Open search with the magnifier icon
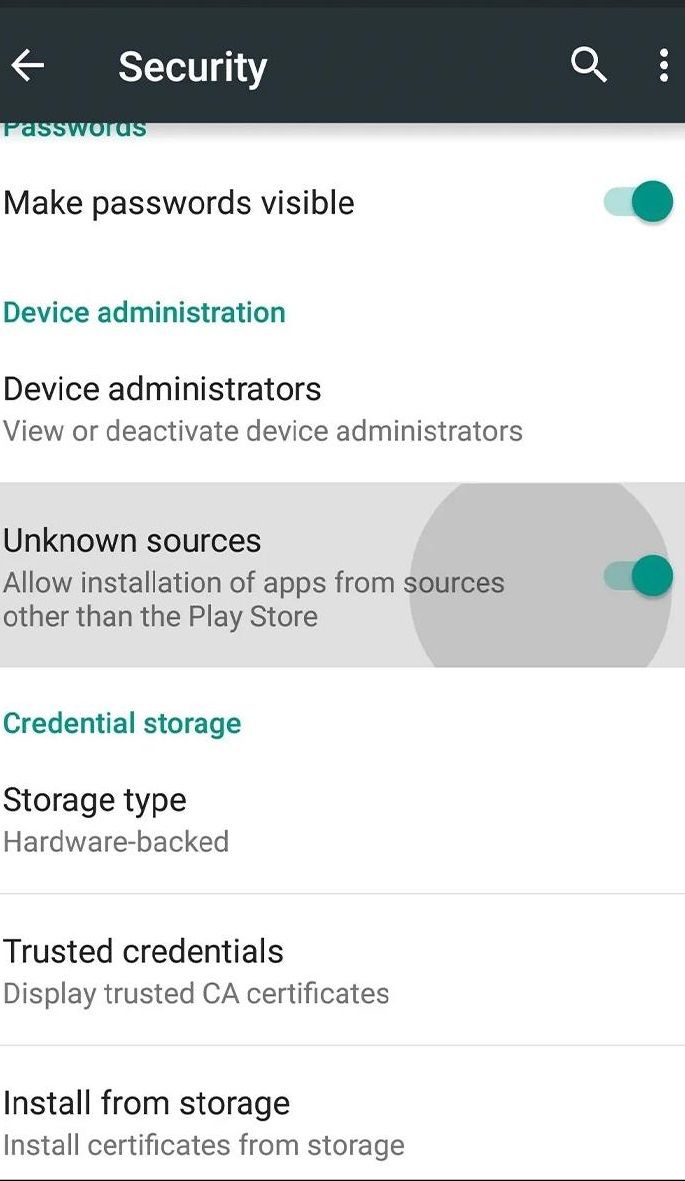685x1181 pixels. click(588, 66)
